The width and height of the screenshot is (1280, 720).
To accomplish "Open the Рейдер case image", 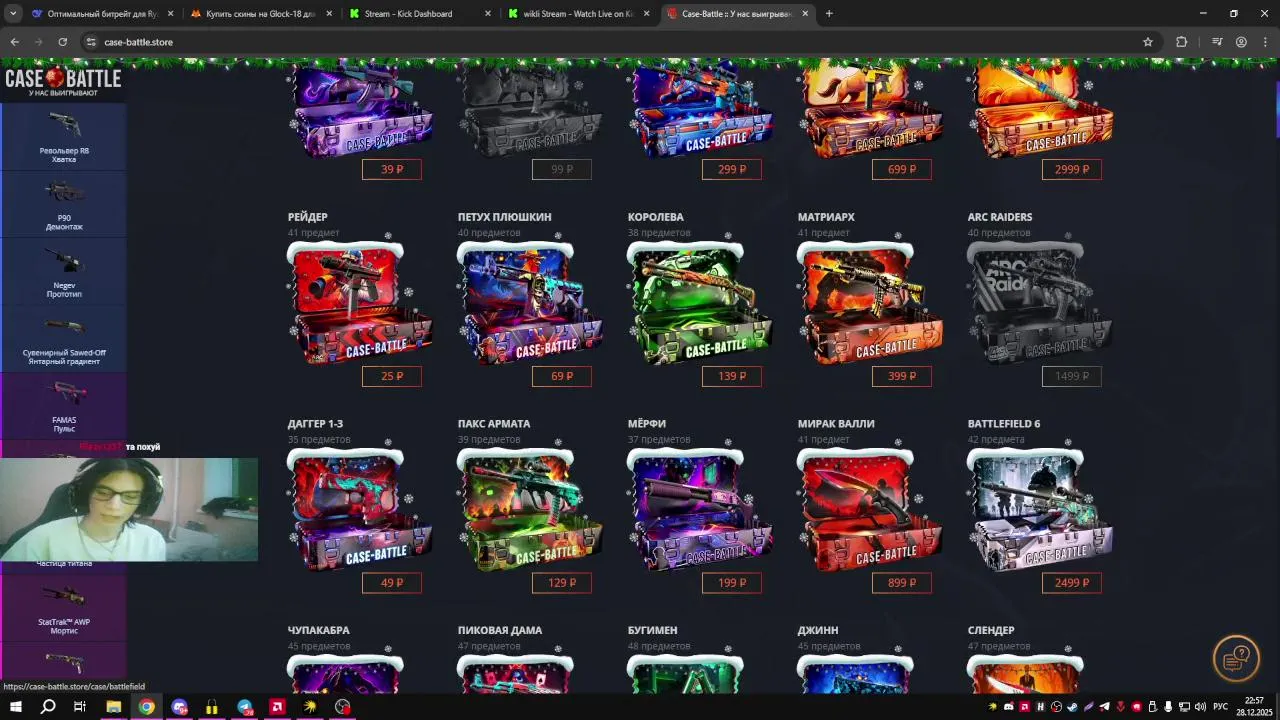I will tap(360, 302).
